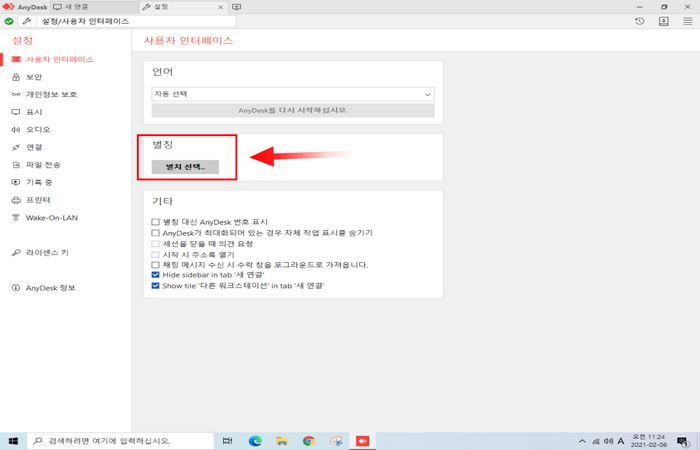
Task: Open File Explorer from the taskbar
Action: [282, 441]
